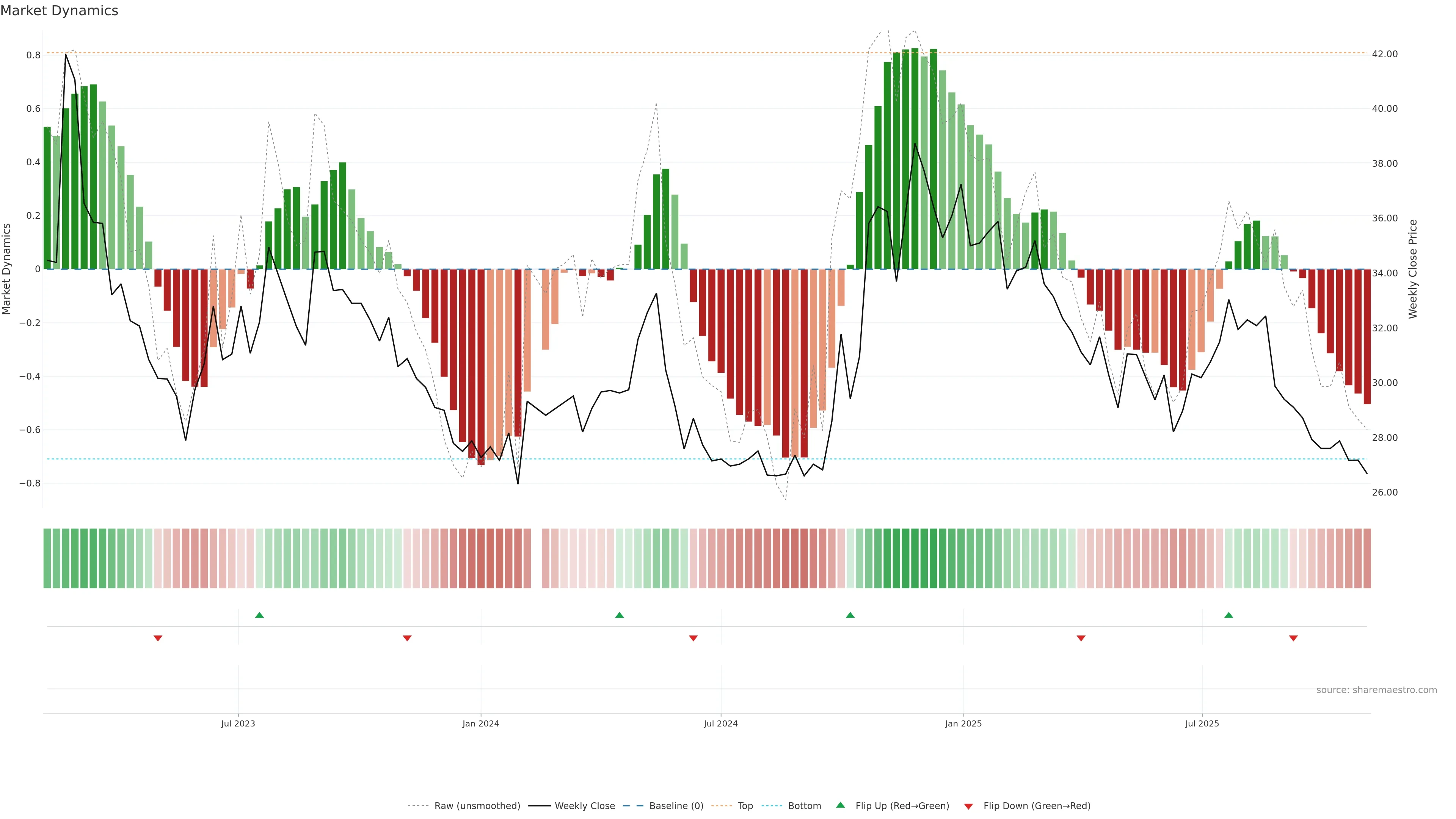Toggle the Weekly Close legend entry
The height and width of the screenshot is (819, 1456).
pos(584,806)
